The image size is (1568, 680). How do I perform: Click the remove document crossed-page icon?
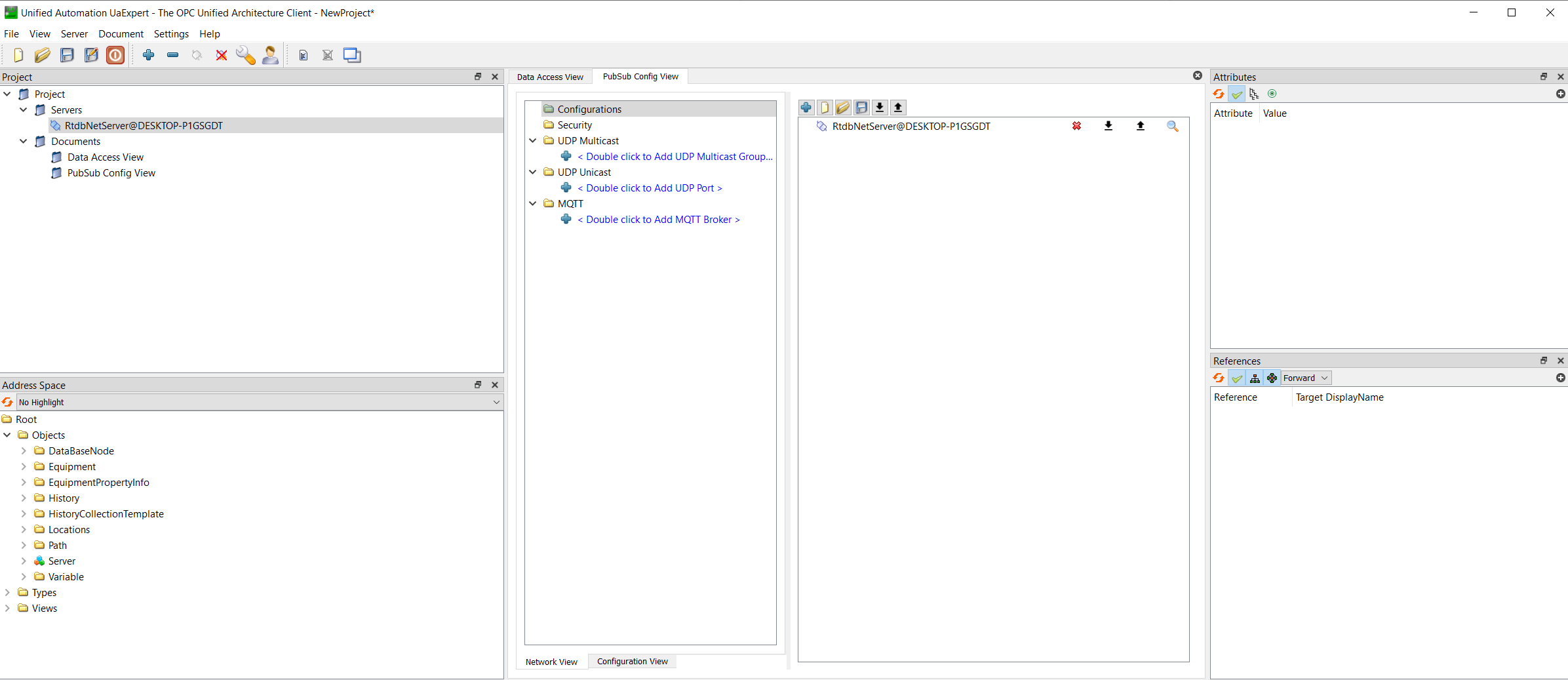[x=328, y=55]
